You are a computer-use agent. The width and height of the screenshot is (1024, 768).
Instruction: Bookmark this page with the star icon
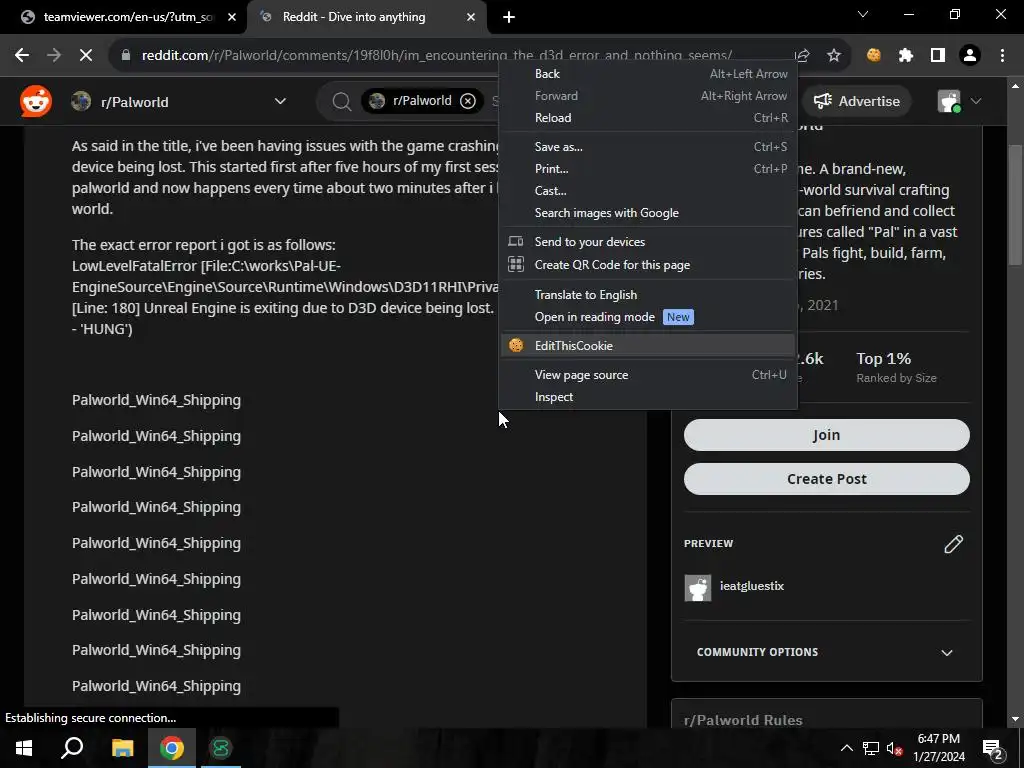(x=834, y=56)
